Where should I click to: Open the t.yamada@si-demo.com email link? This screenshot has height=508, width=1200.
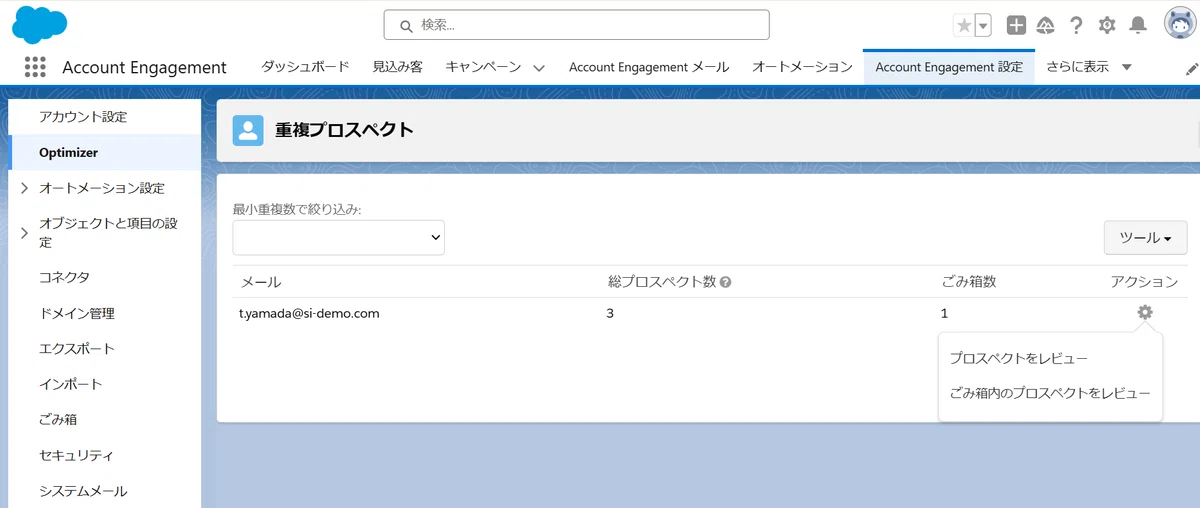tap(309, 313)
